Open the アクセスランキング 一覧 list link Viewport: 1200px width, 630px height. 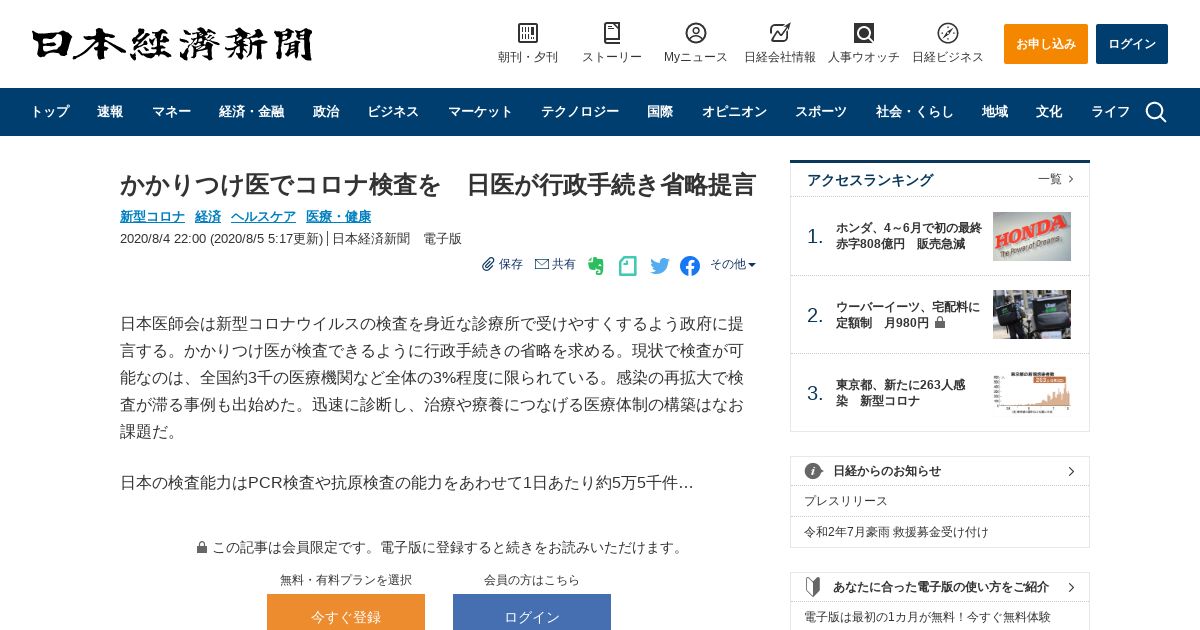point(1056,179)
